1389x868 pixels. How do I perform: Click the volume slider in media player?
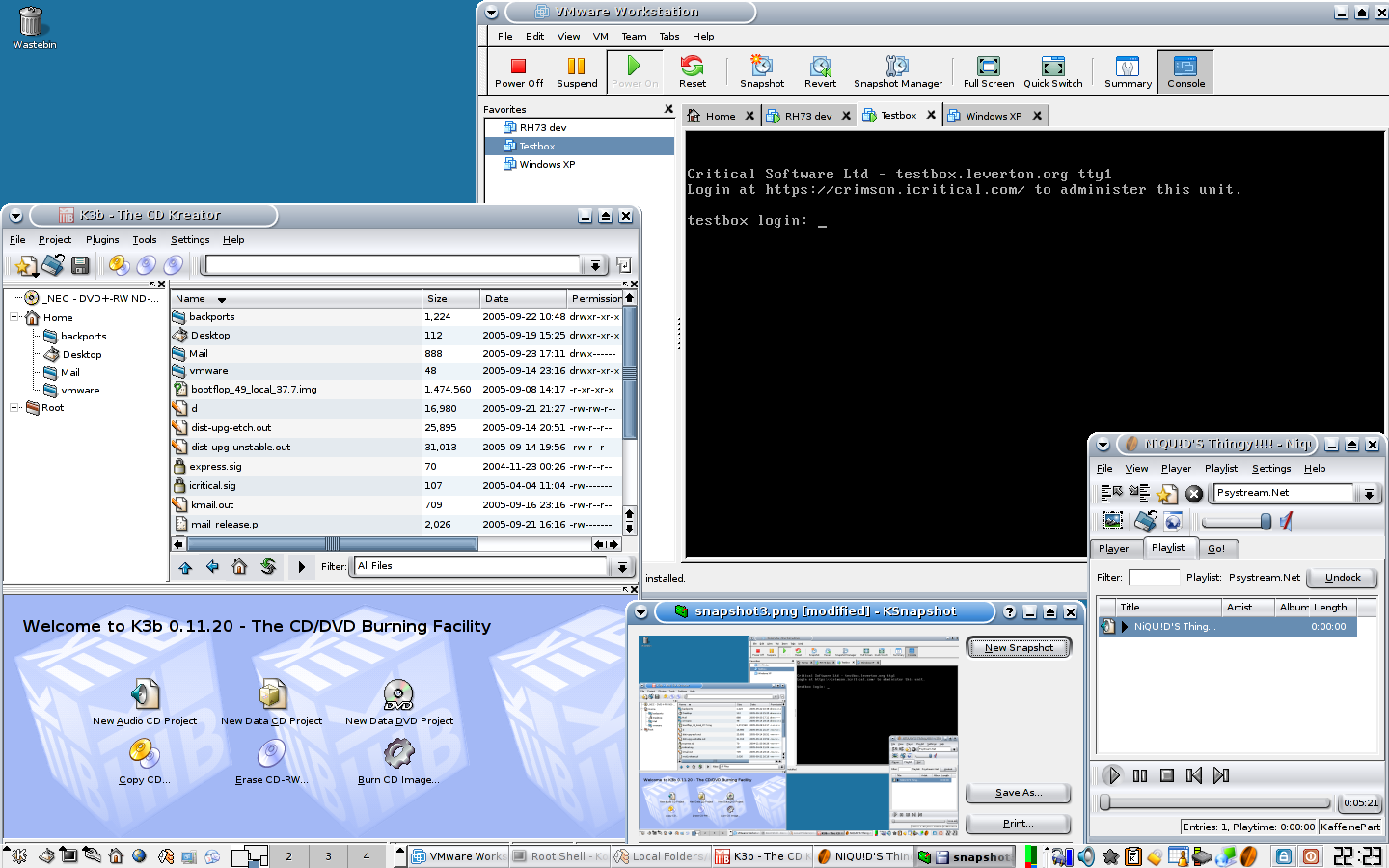[1237, 522]
